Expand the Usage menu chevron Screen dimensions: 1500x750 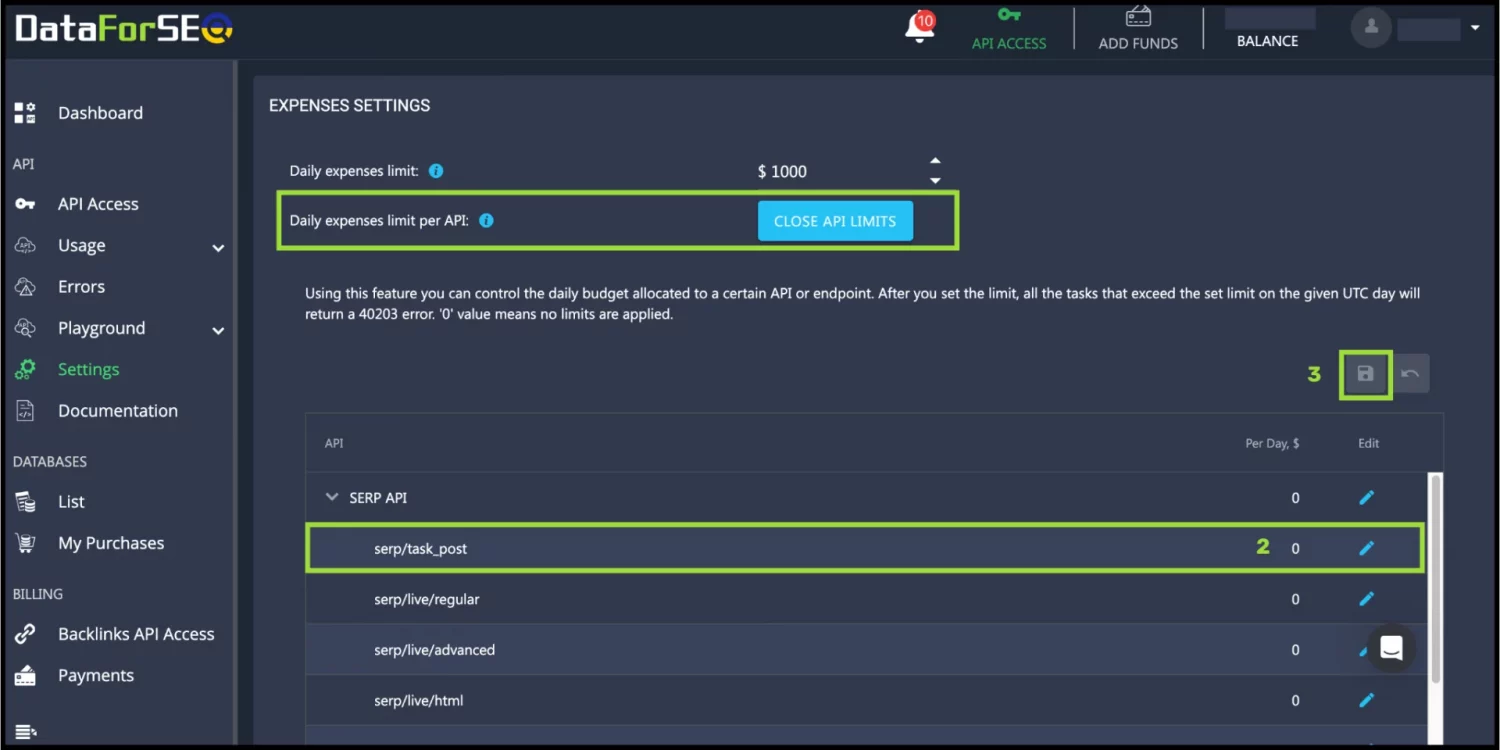[218, 248]
